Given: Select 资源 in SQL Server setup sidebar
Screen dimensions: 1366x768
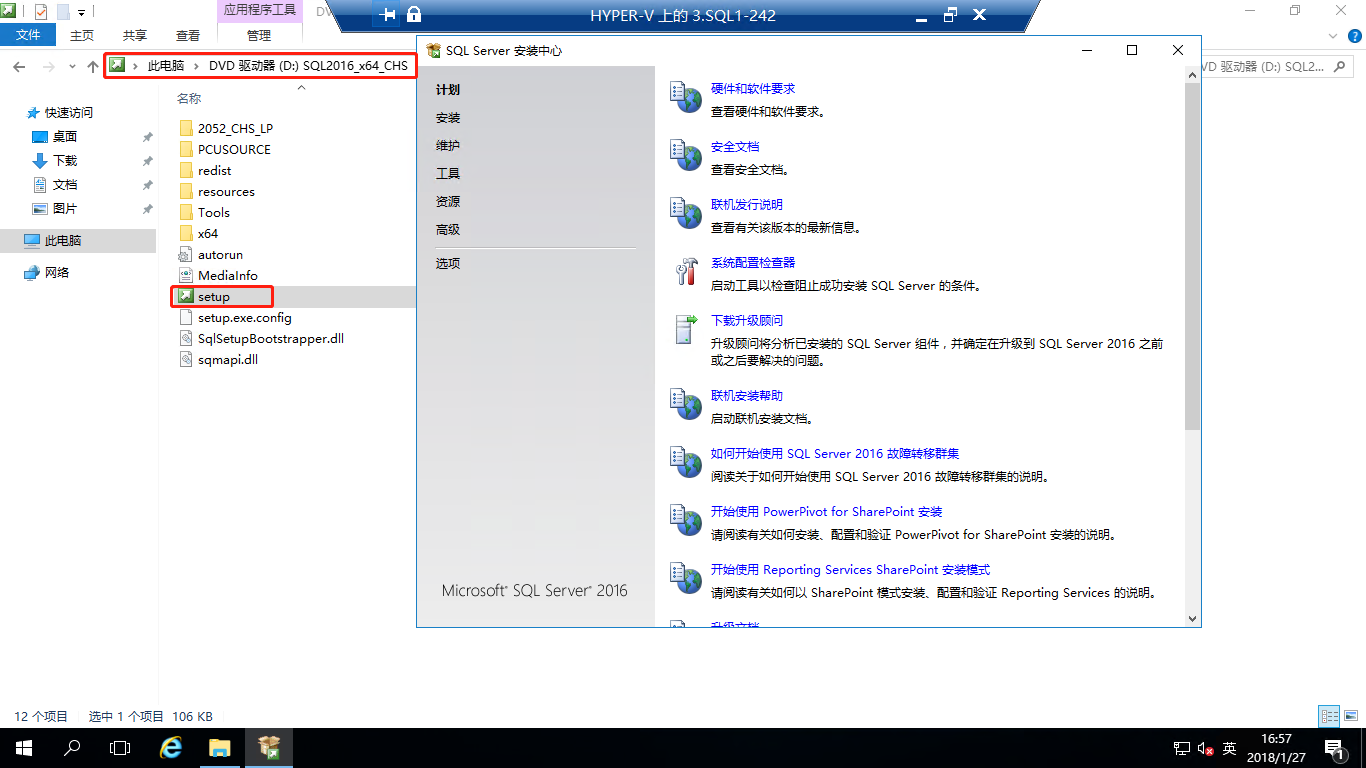Looking at the screenshot, I should (x=448, y=202).
